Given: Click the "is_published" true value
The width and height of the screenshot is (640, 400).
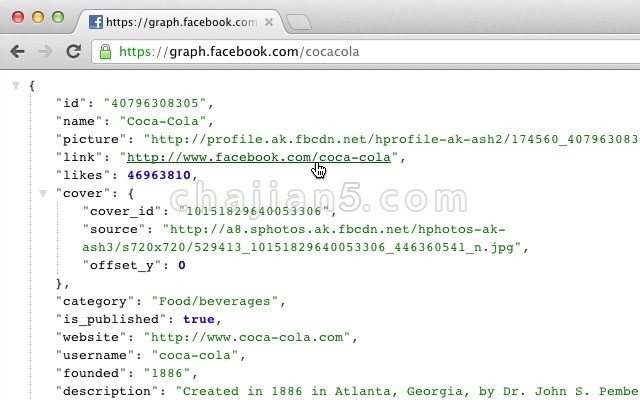Looking at the screenshot, I should (199, 319).
